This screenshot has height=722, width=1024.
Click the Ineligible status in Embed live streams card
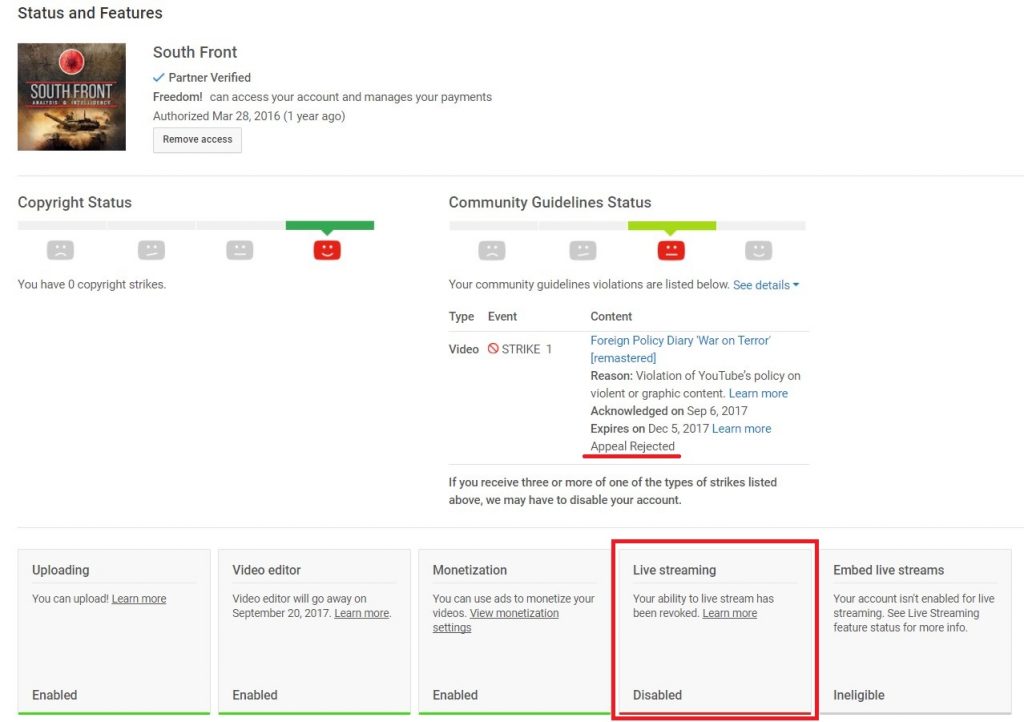[x=859, y=695]
